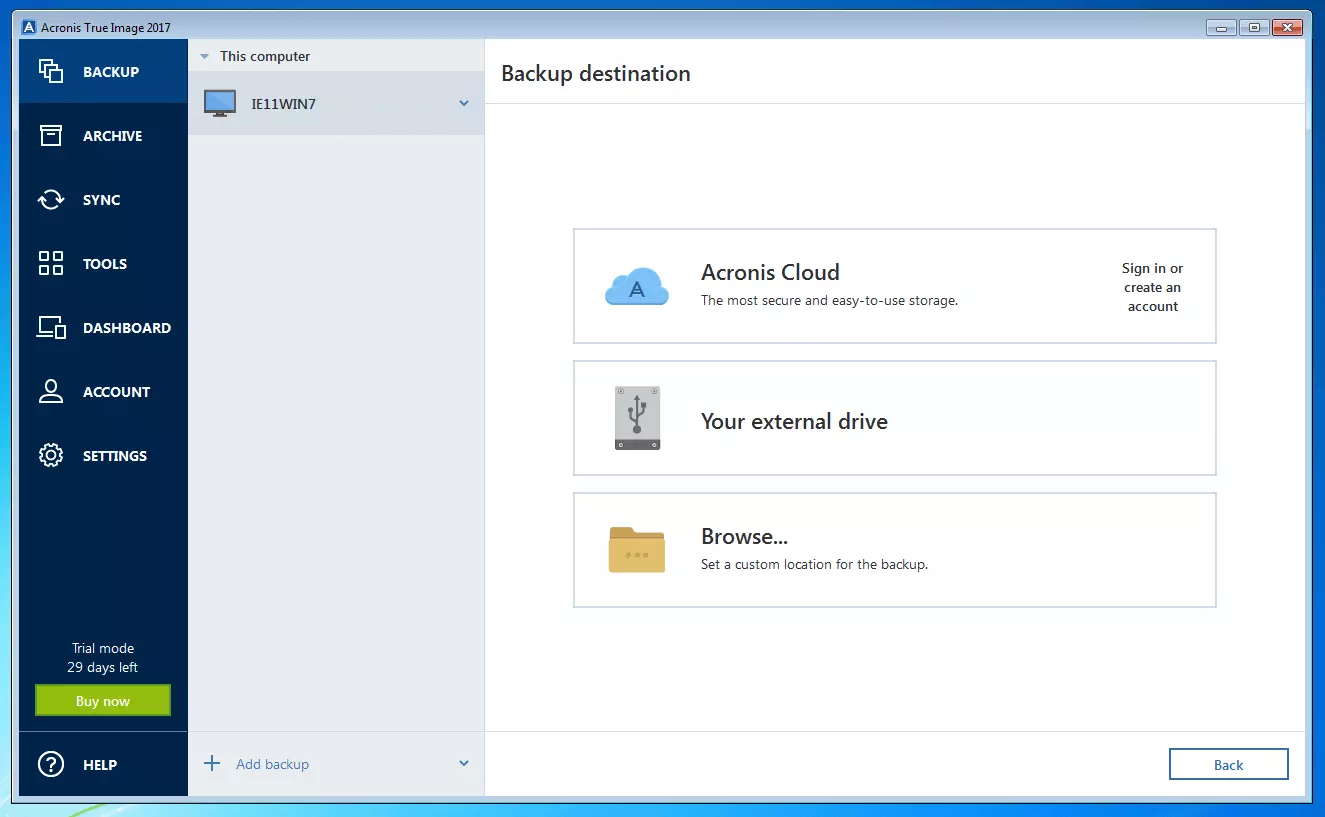Choose Acronis Cloud as destination

[894, 286]
